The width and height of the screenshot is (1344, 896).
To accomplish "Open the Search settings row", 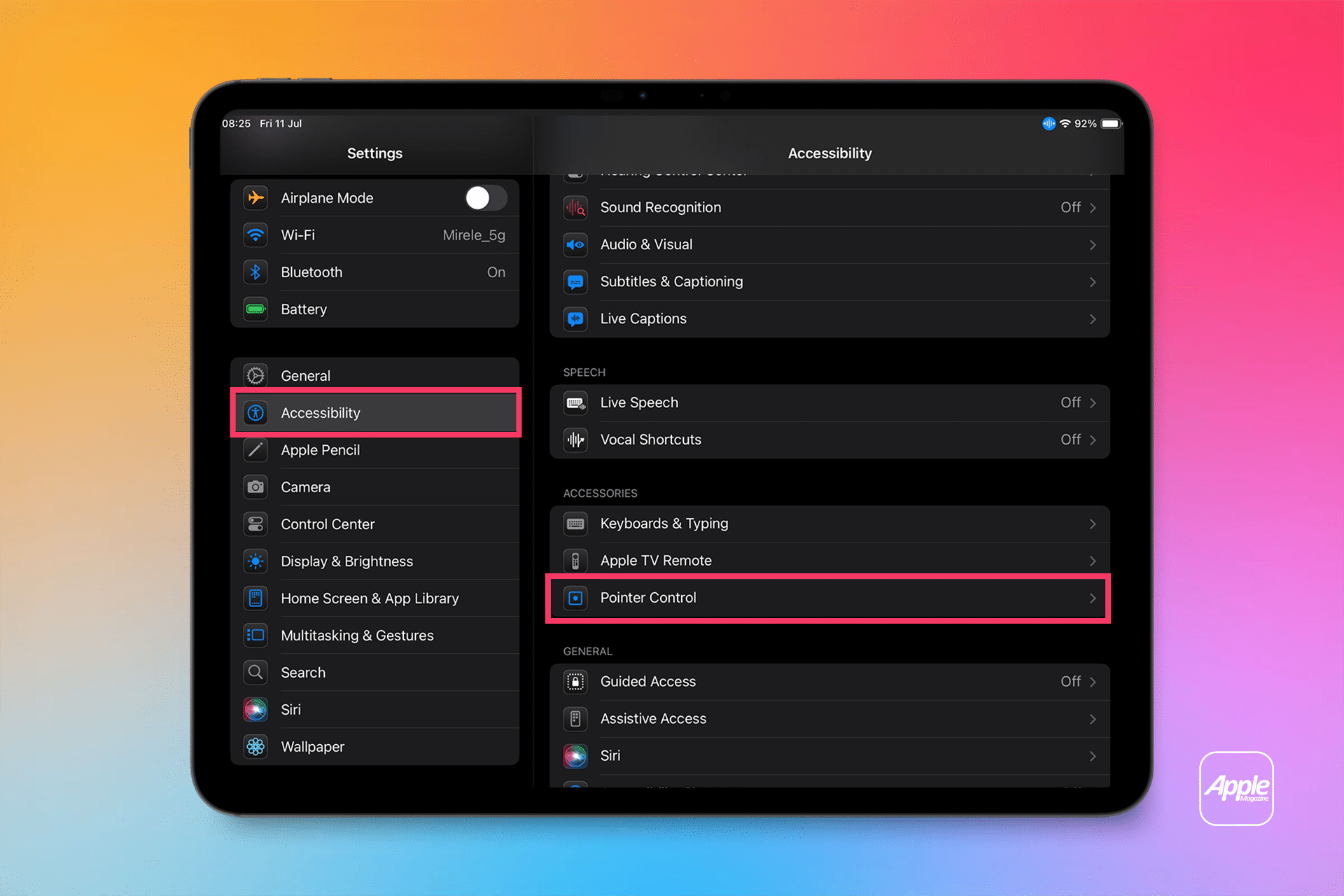I will pos(374,673).
